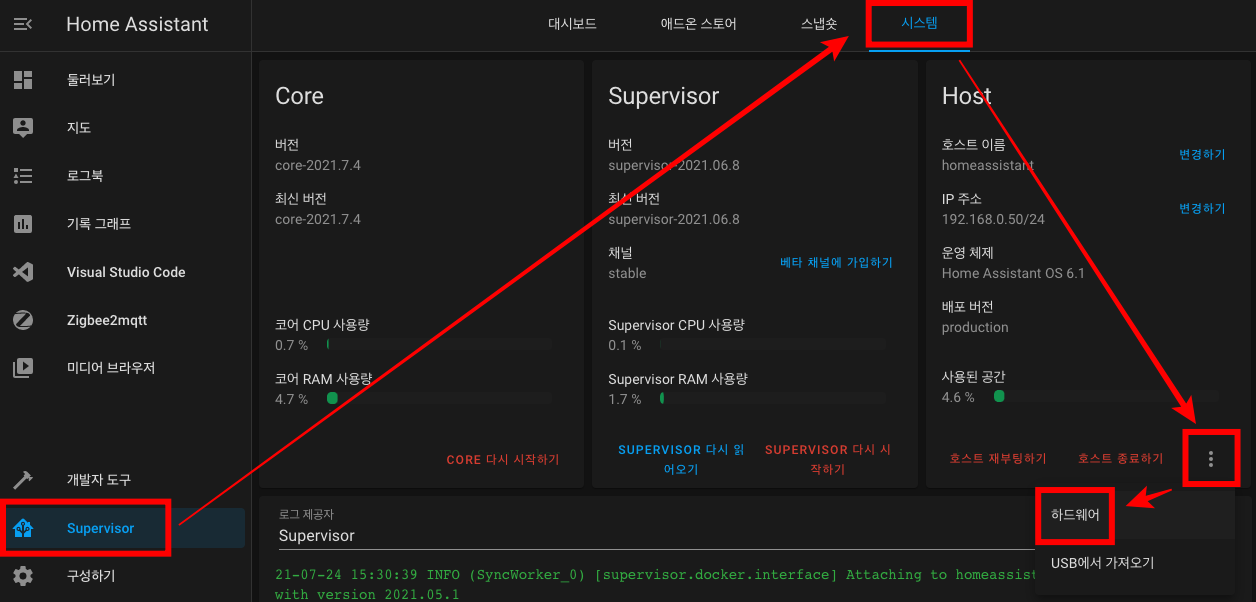The height and width of the screenshot is (602, 1256).
Task: Collapse the sidebar with the menu icon
Action: (x=23, y=24)
